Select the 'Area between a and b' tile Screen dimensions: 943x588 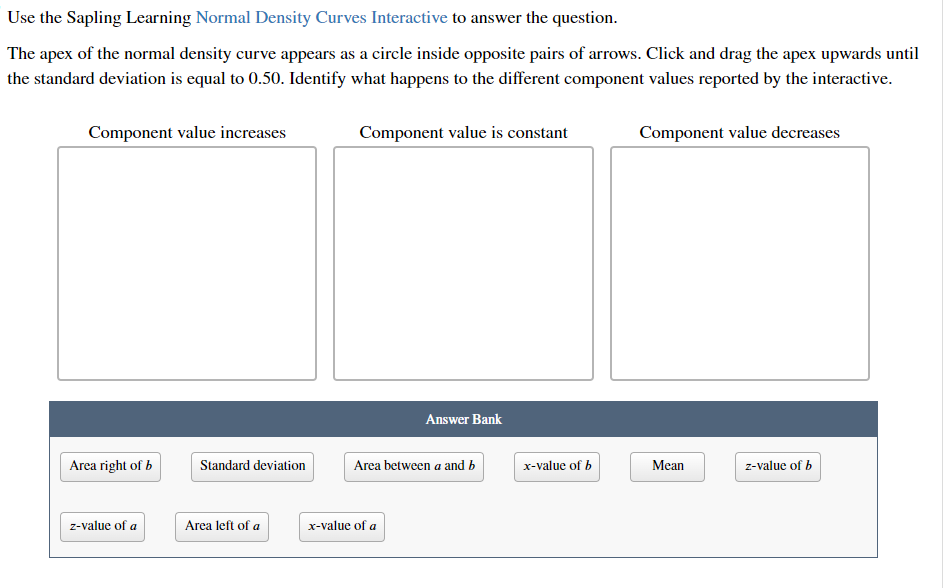point(413,466)
